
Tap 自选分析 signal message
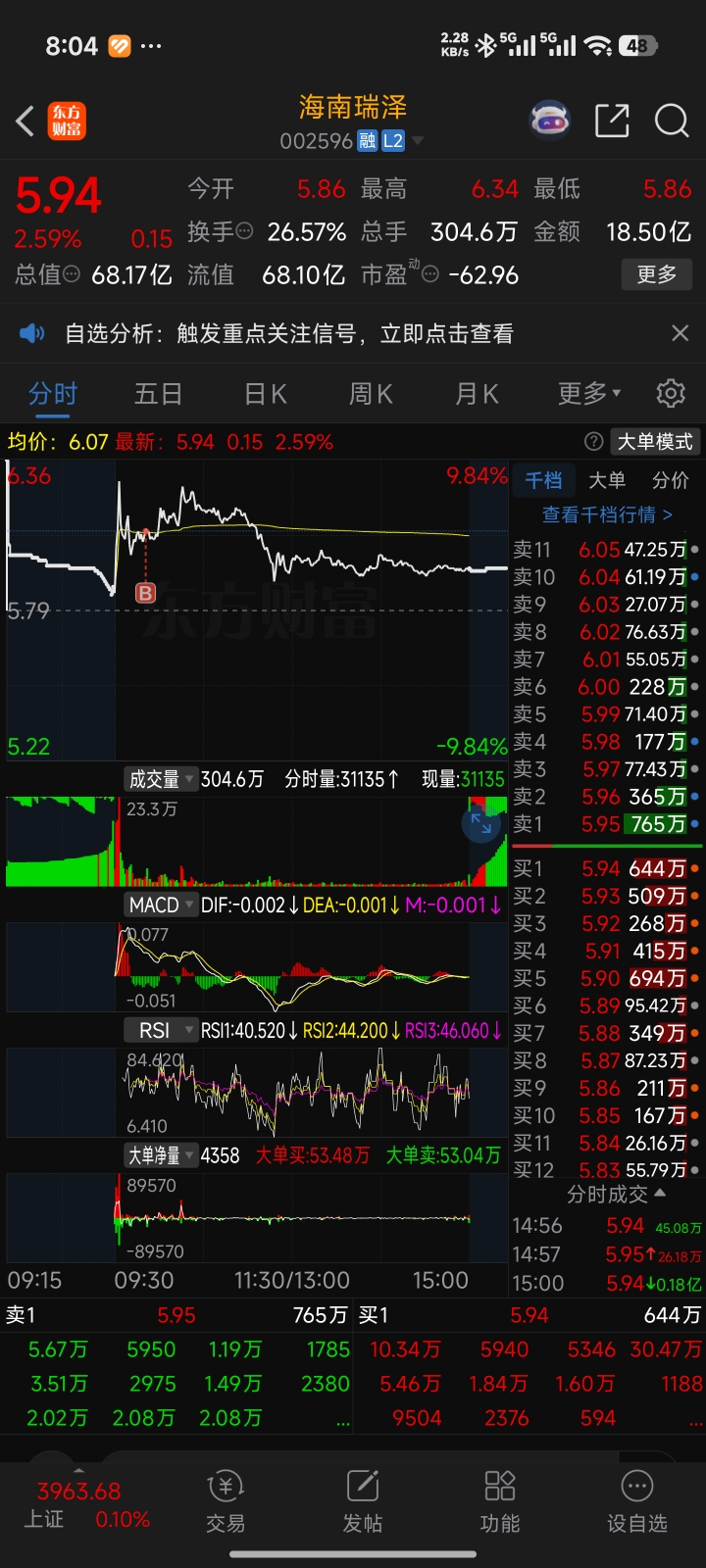pyautogui.click(x=288, y=333)
